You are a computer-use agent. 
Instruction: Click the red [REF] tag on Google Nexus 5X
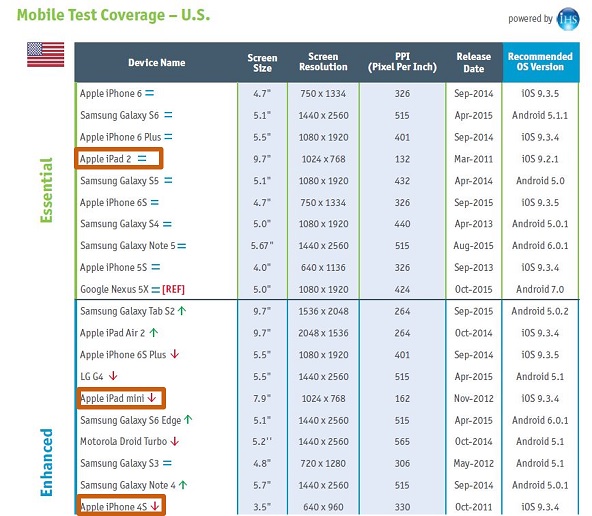click(x=173, y=290)
